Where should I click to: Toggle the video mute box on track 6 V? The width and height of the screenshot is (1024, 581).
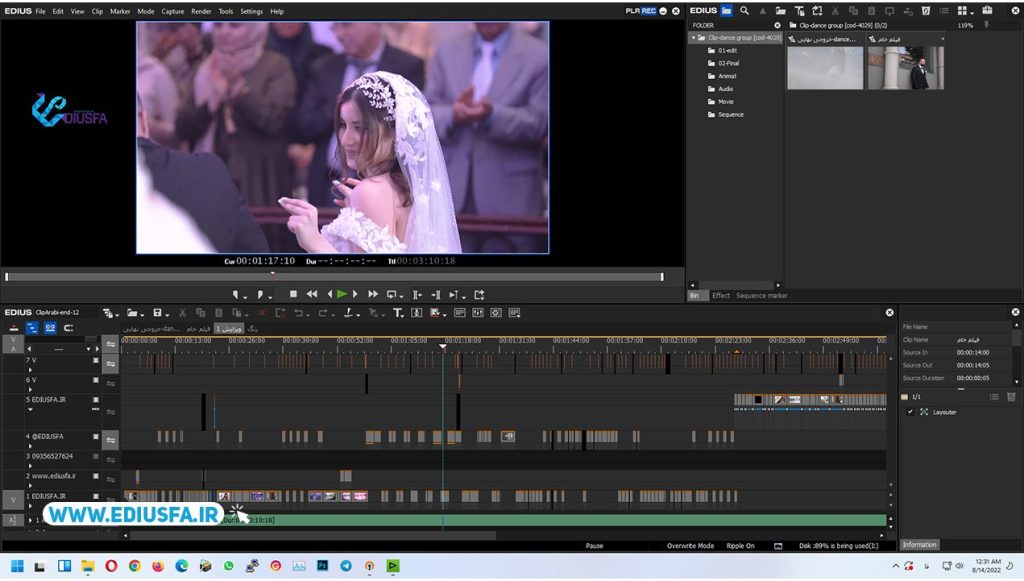coord(96,380)
